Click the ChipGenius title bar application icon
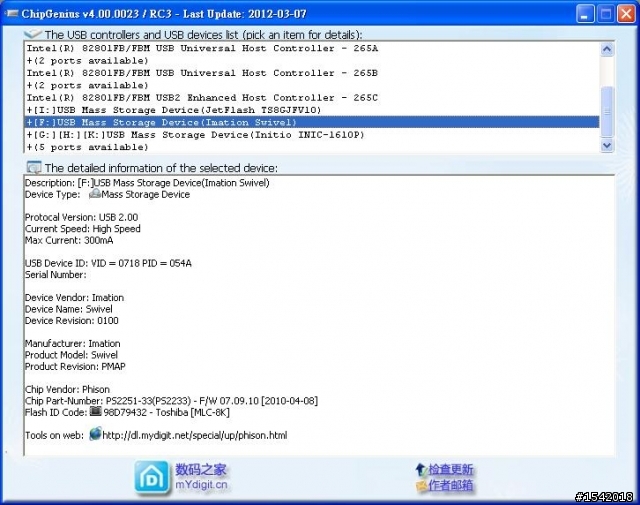This screenshot has height=505, width=640. (x=11, y=13)
